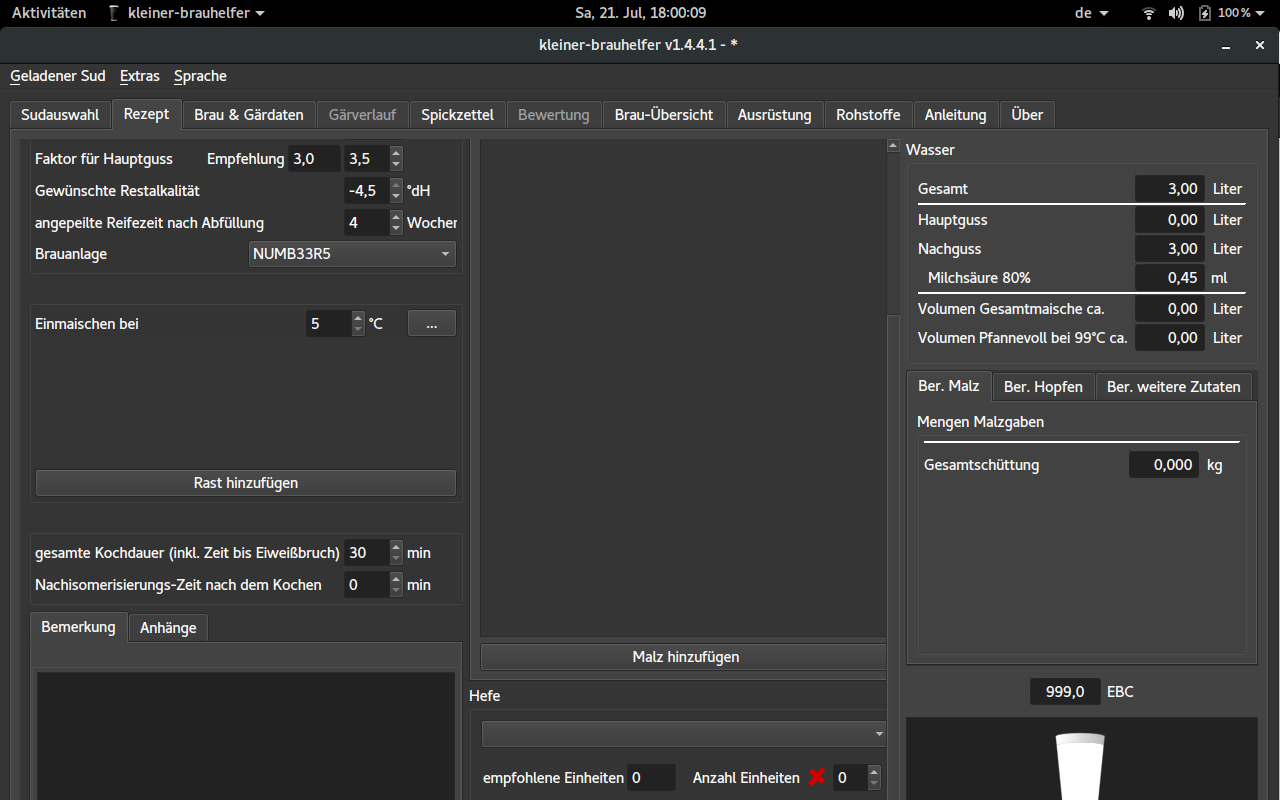Click the gesamte Kochdauer input field

tap(365, 553)
